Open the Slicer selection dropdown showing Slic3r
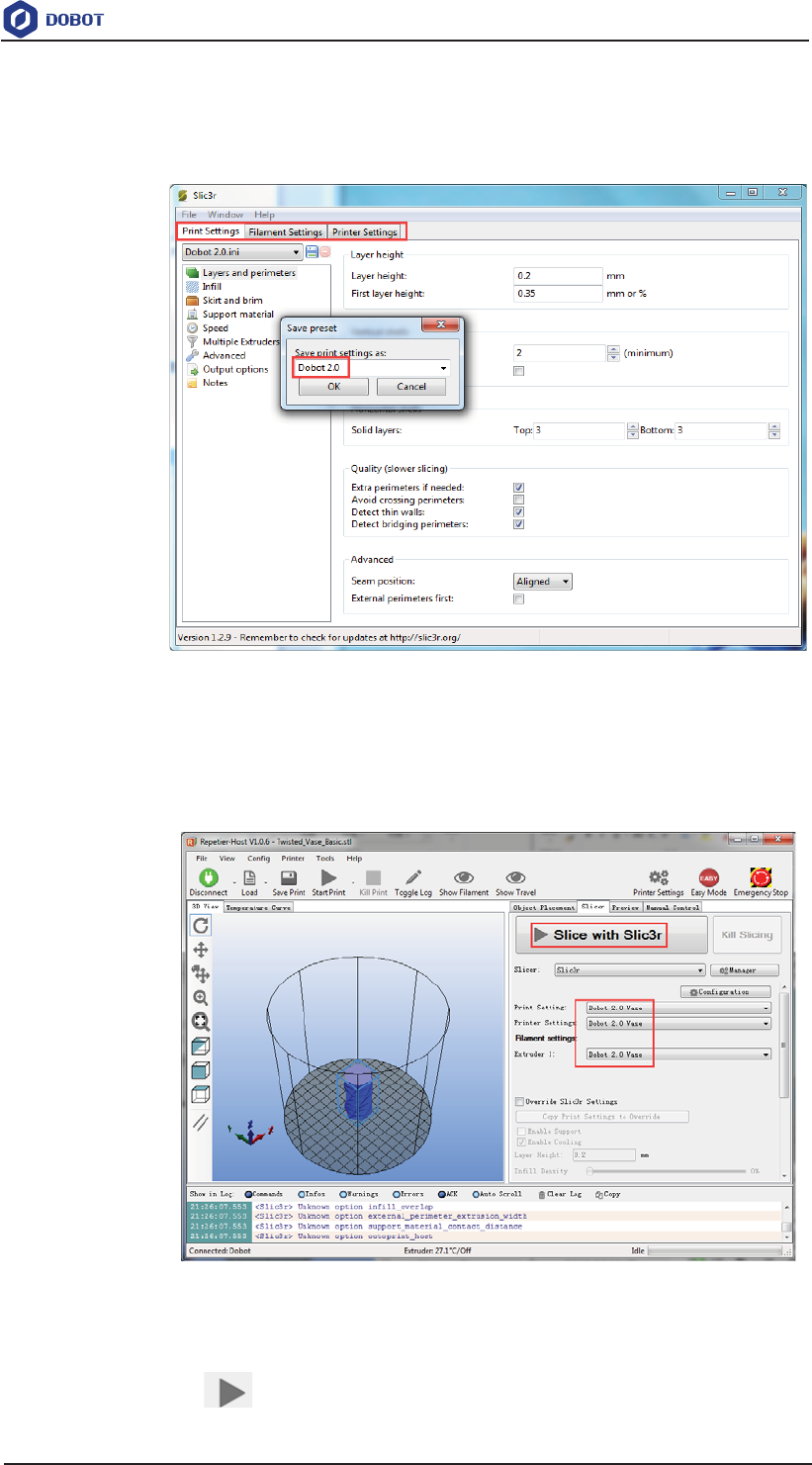 pyautogui.click(x=629, y=971)
